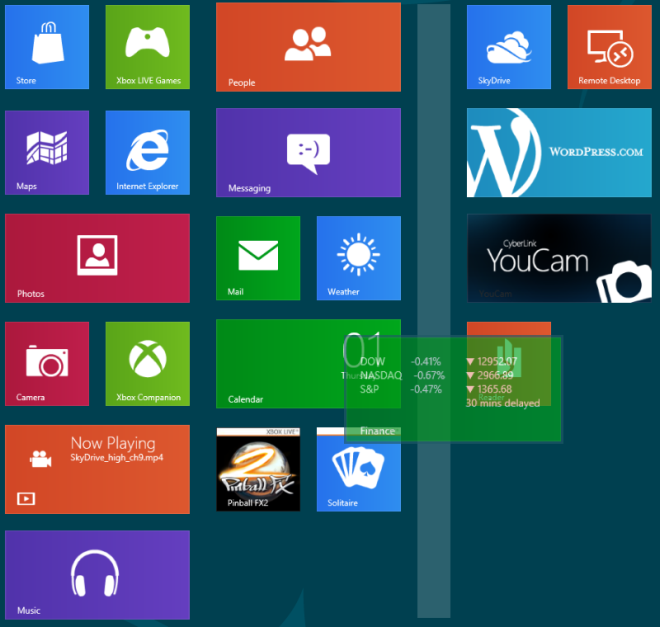Select the dragged Finance tile
This screenshot has height=627, width=660.
point(453,389)
